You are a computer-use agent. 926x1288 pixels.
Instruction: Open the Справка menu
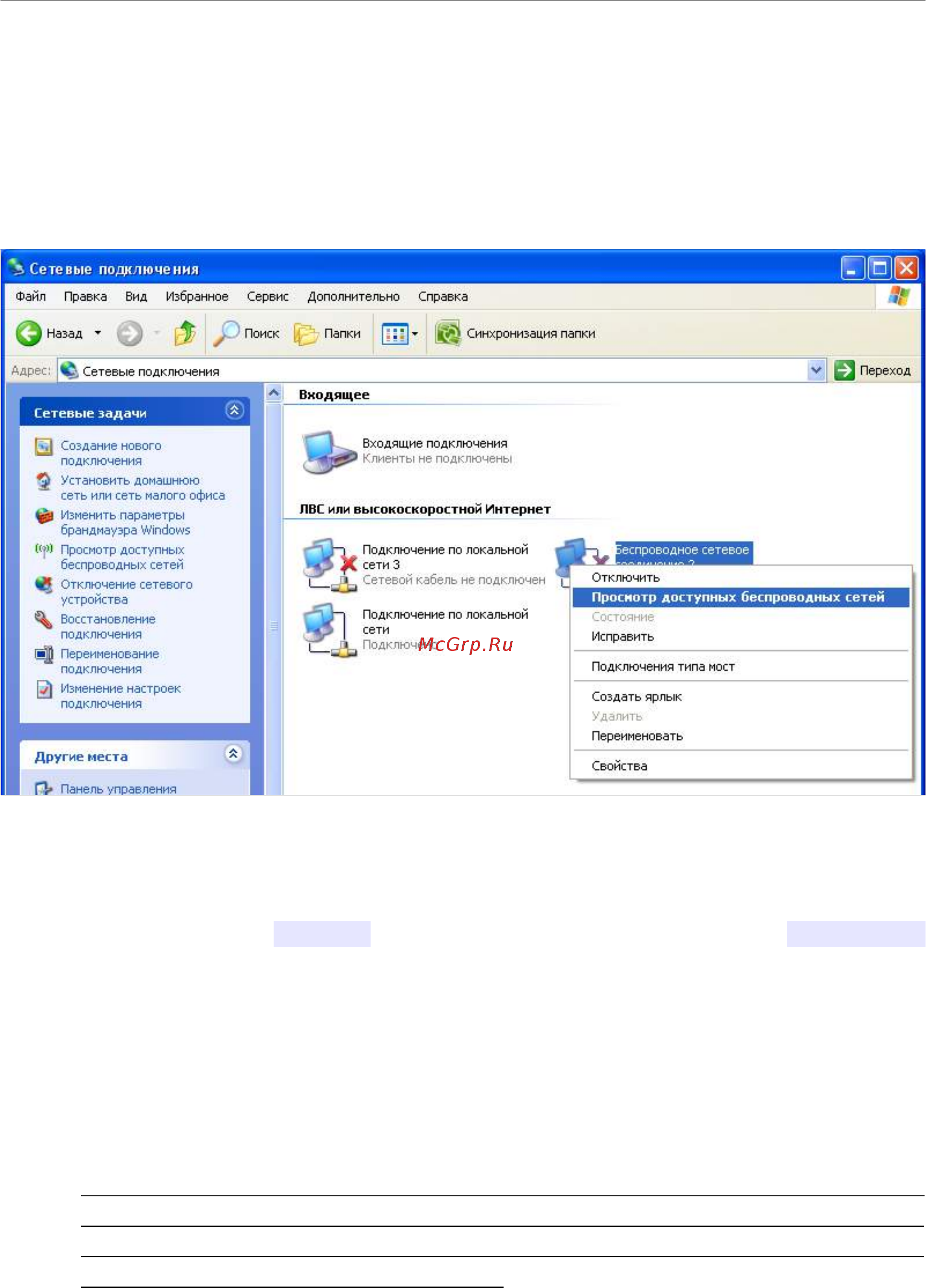(x=443, y=297)
